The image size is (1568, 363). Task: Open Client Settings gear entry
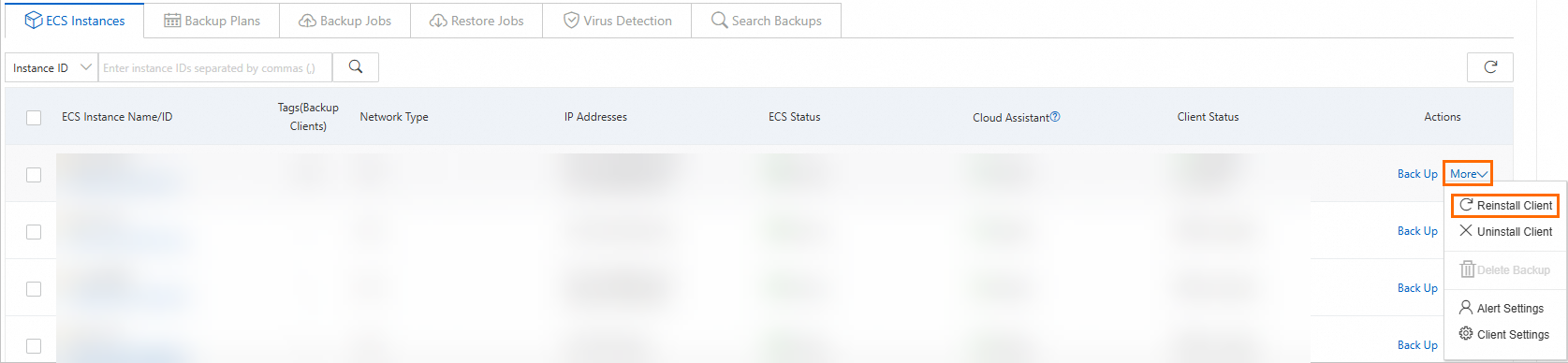(1504, 334)
